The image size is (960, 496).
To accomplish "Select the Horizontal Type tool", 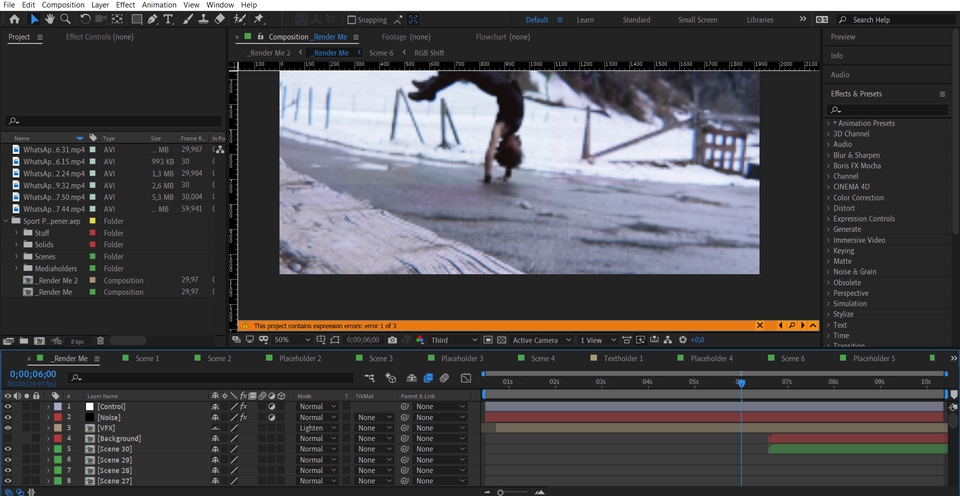I will coord(168,19).
